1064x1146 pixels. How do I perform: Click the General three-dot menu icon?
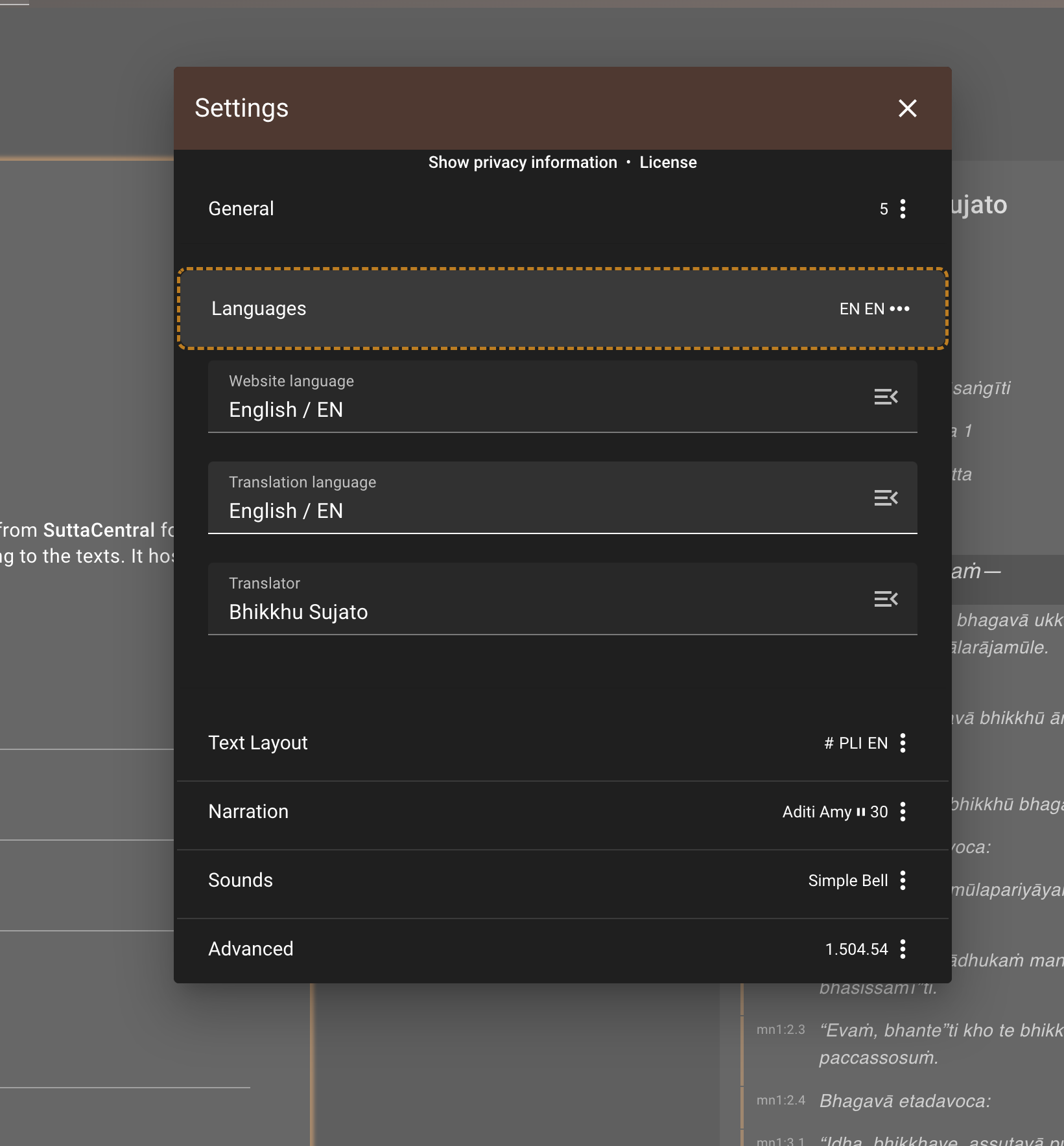pos(903,209)
